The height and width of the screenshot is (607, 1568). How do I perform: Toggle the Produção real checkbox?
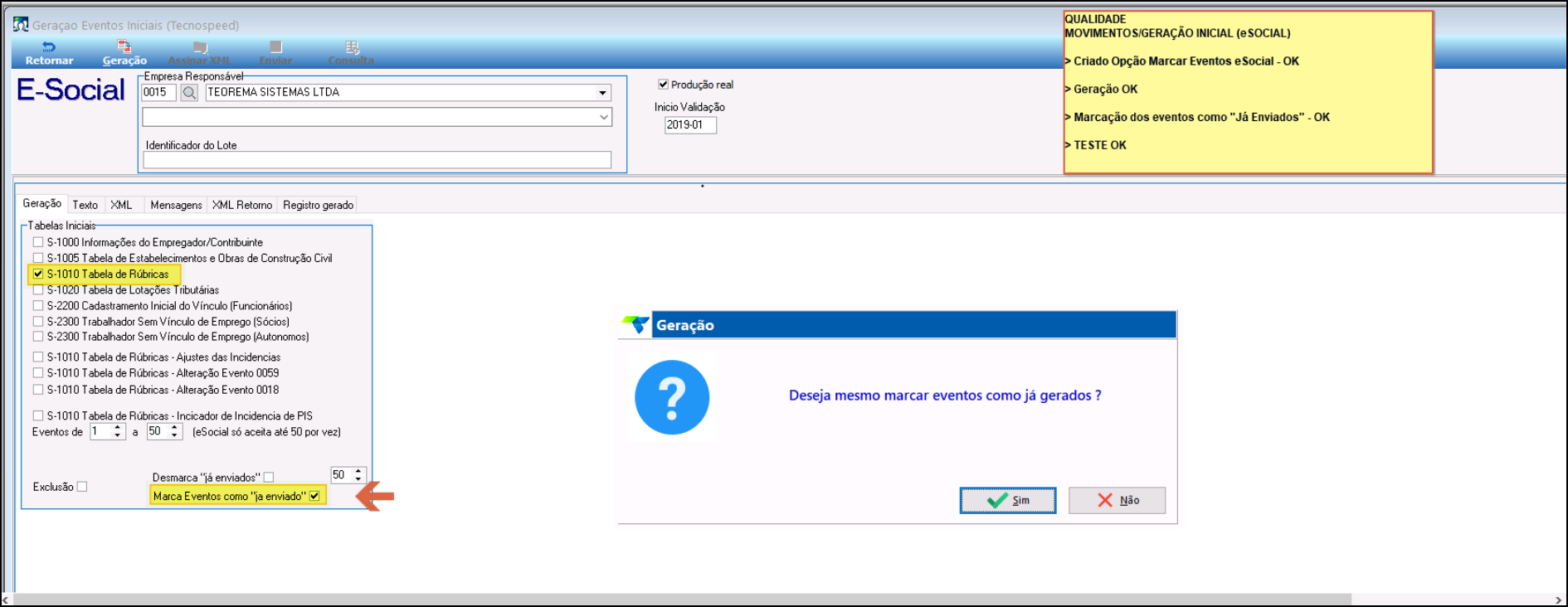[x=663, y=84]
